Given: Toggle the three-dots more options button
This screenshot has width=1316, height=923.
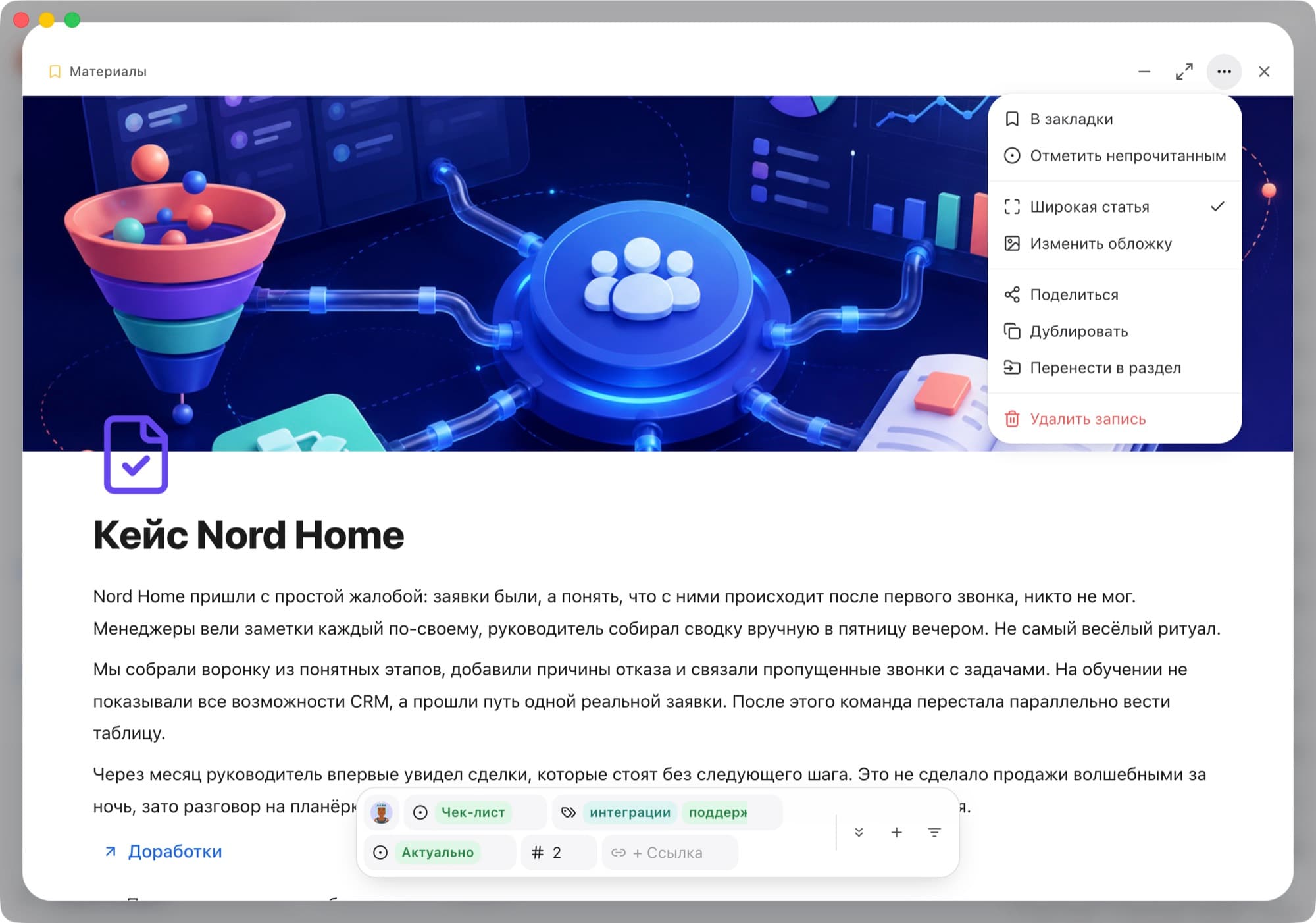Looking at the screenshot, I should click(1224, 72).
